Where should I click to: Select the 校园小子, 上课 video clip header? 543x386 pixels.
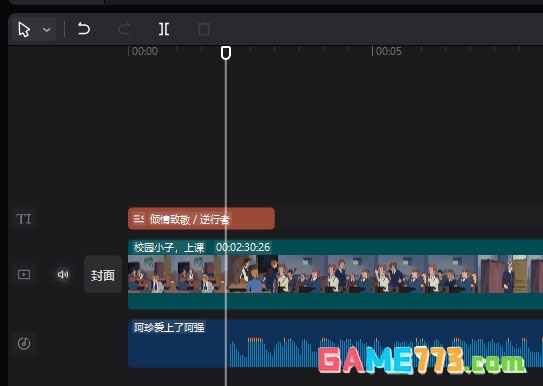coord(169,247)
